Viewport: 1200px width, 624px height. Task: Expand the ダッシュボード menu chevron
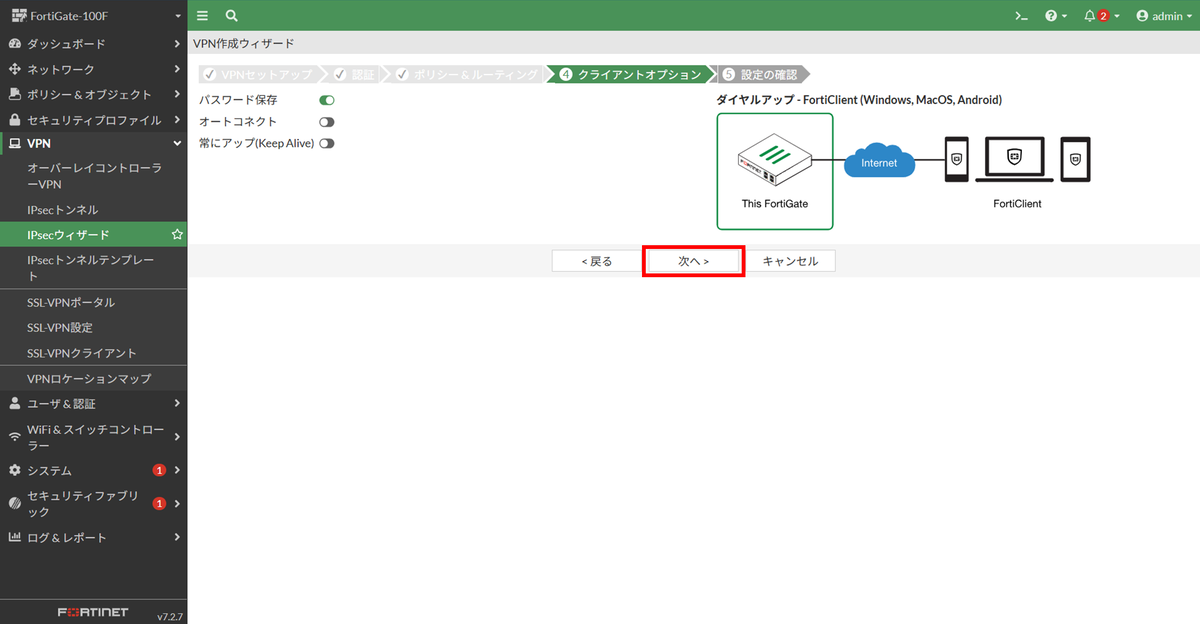coord(176,44)
